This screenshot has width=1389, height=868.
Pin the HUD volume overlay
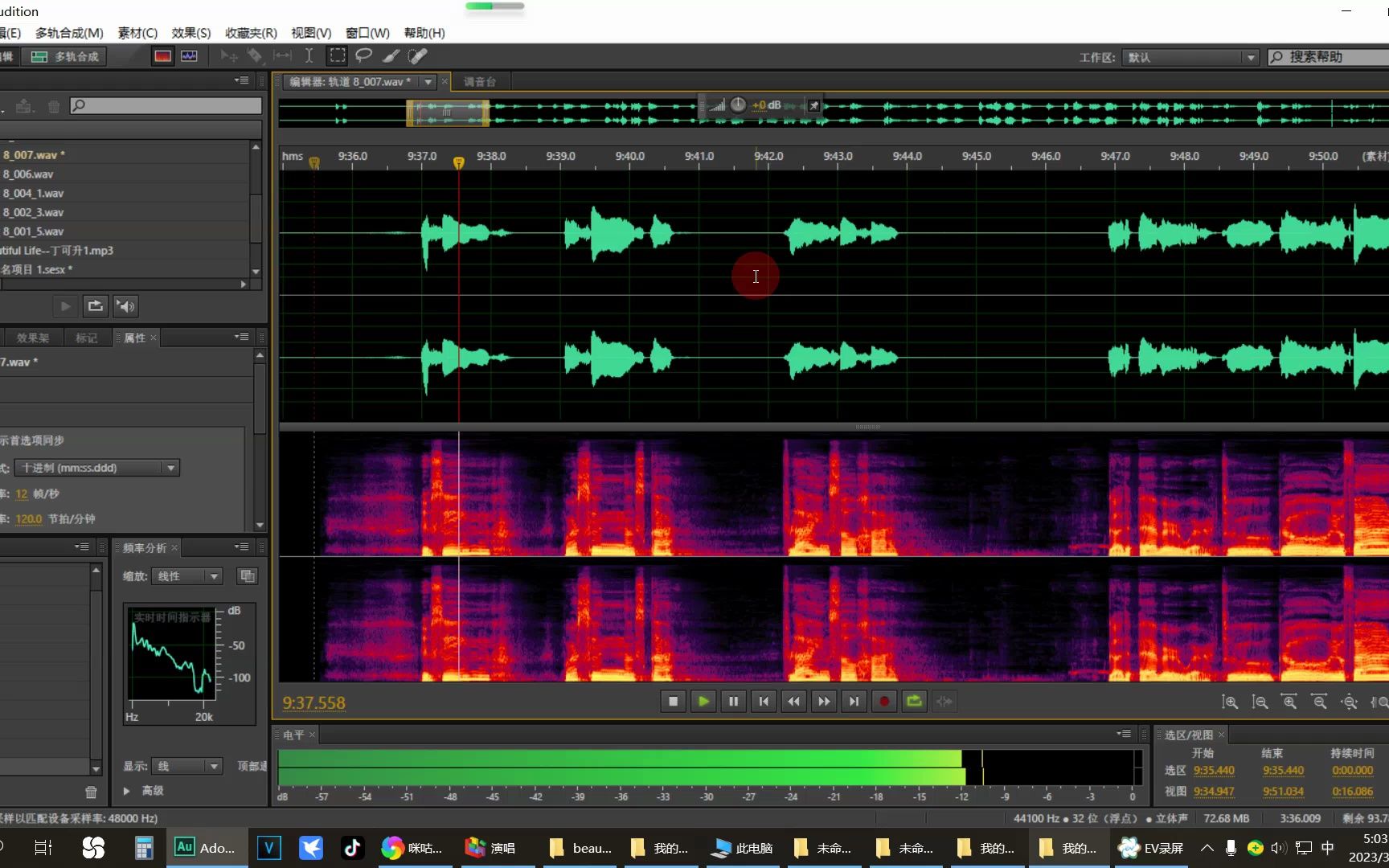(813, 105)
